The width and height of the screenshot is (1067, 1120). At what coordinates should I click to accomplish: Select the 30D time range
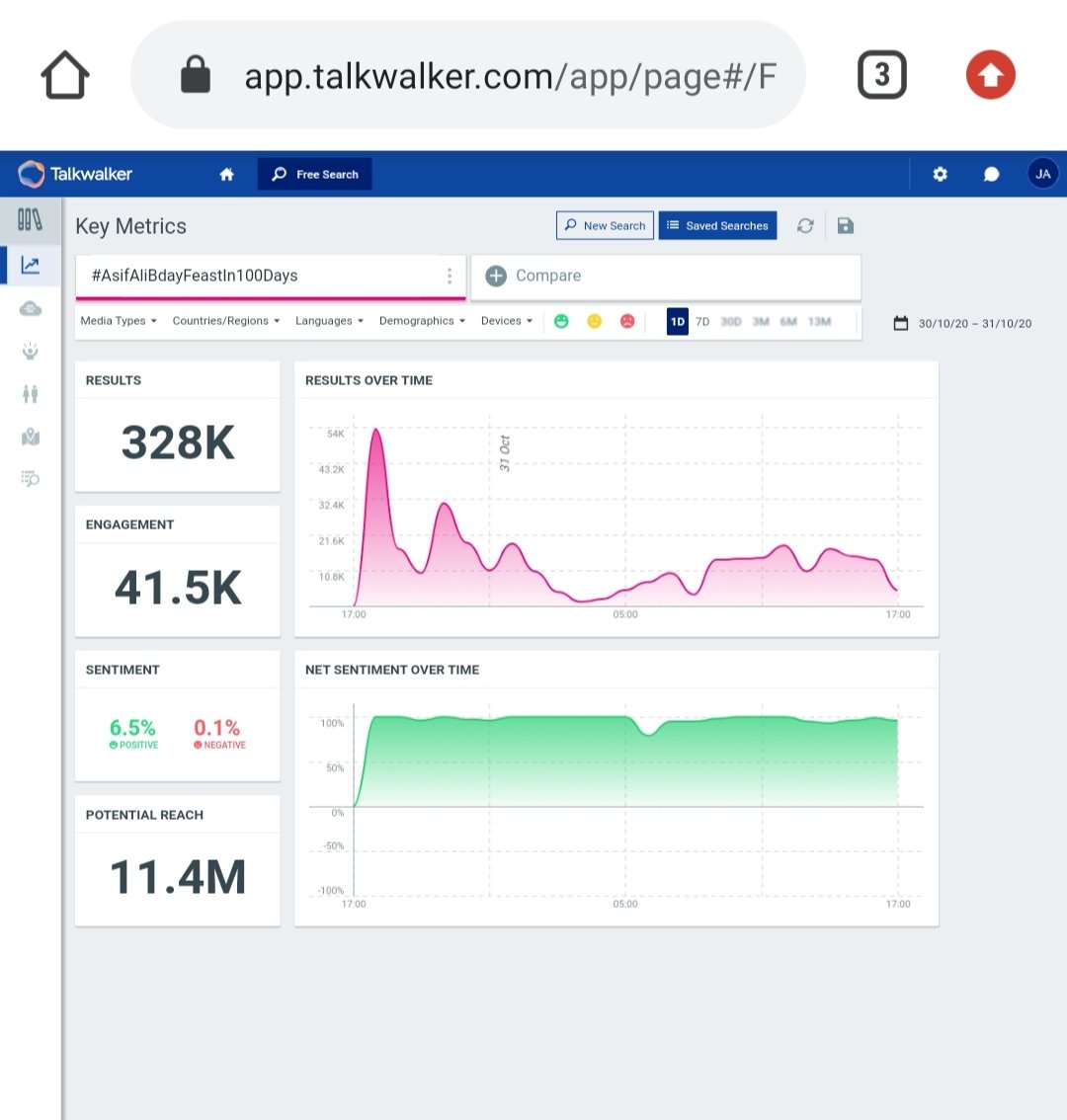click(730, 322)
